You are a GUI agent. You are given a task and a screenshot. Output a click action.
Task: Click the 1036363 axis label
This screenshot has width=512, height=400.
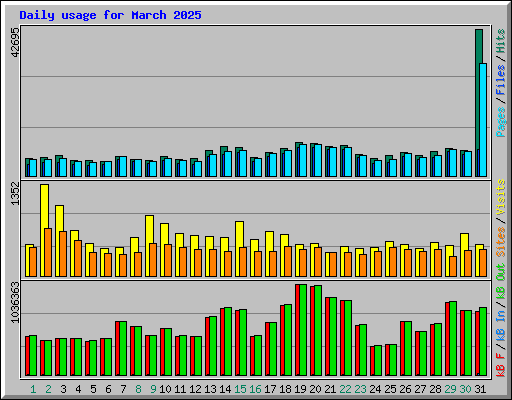pyautogui.click(x=15, y=303)
